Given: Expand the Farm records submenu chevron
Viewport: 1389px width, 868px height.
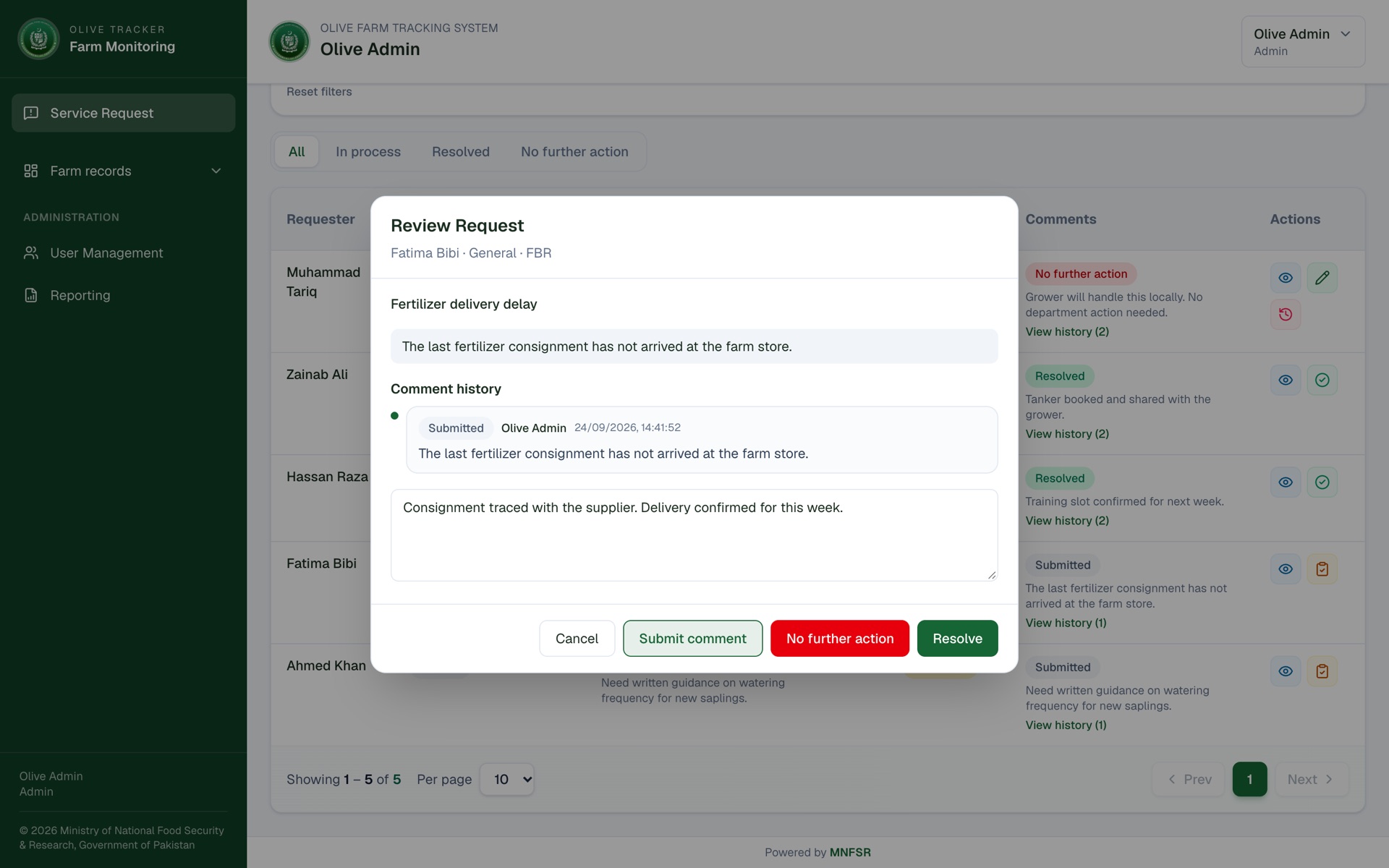Looking at the screenshot, I should coord(216,171).
